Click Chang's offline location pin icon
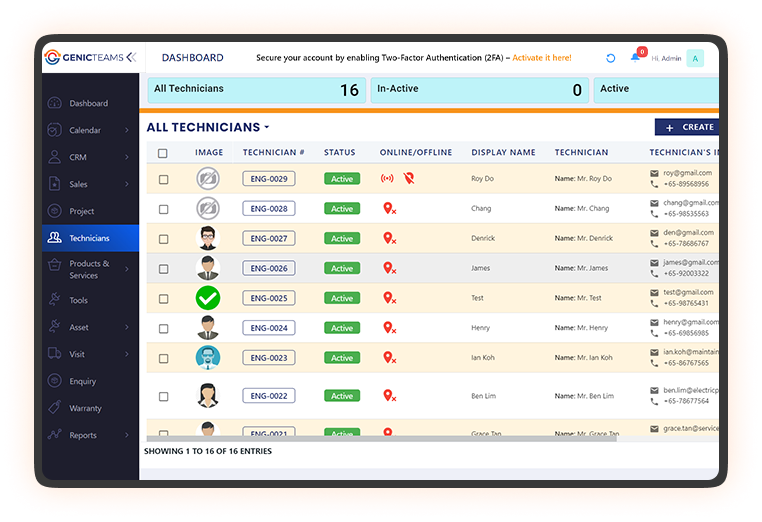 389,209
